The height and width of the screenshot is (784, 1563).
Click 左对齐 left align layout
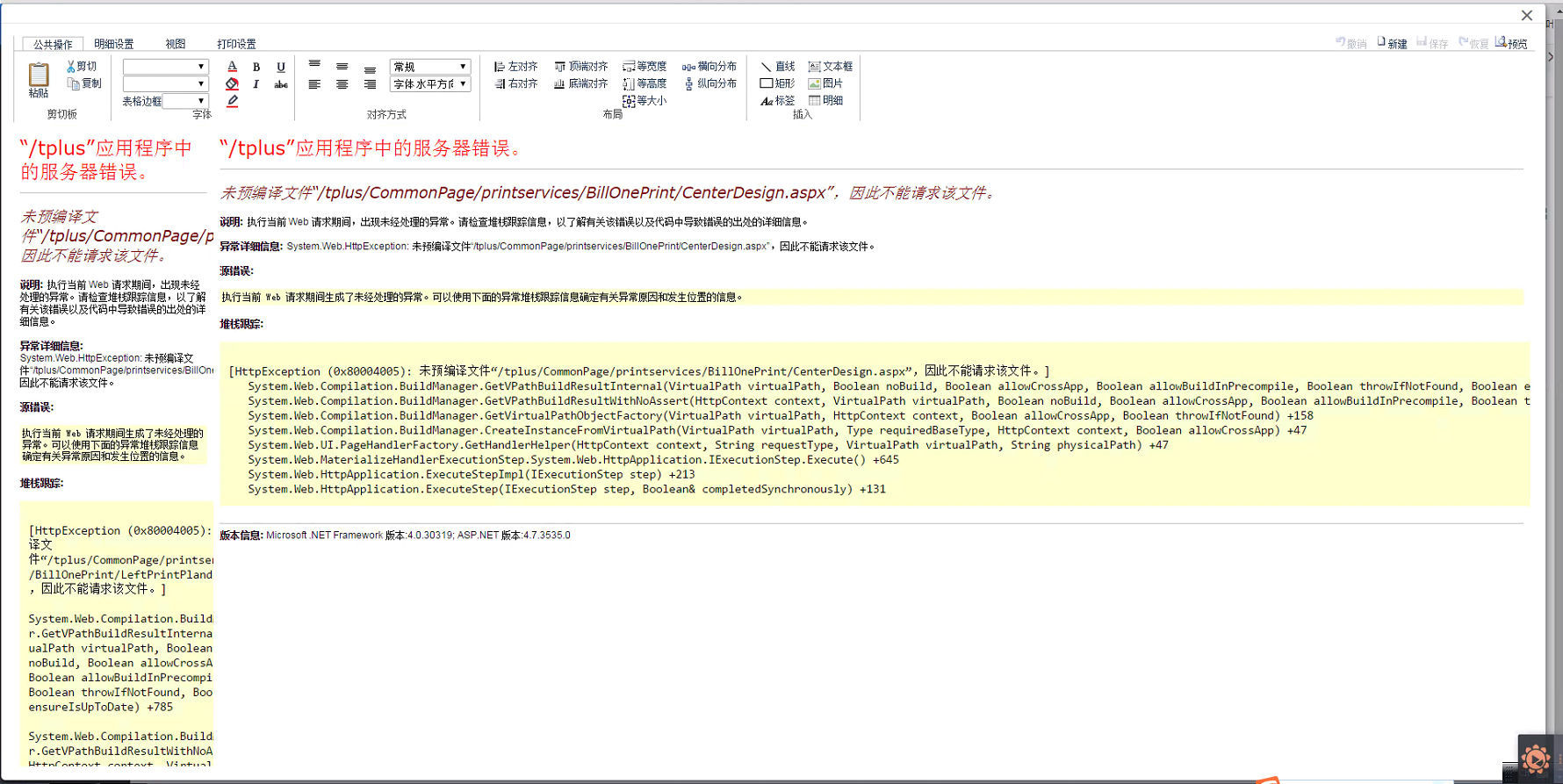click(x=515, y=67)
